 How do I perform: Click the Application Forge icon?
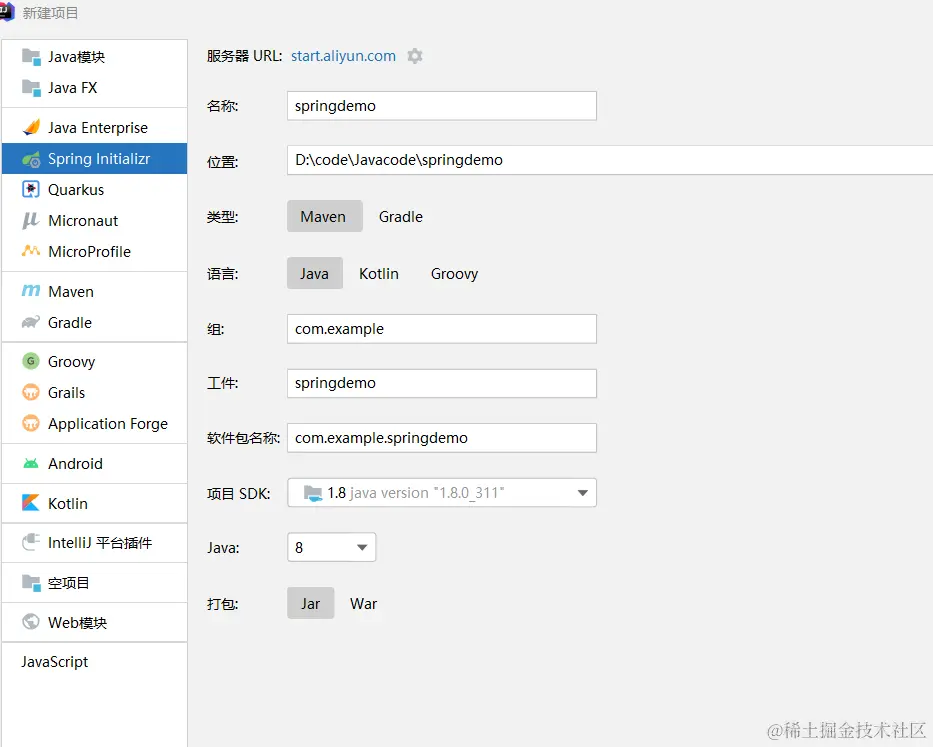pos(31,423)
